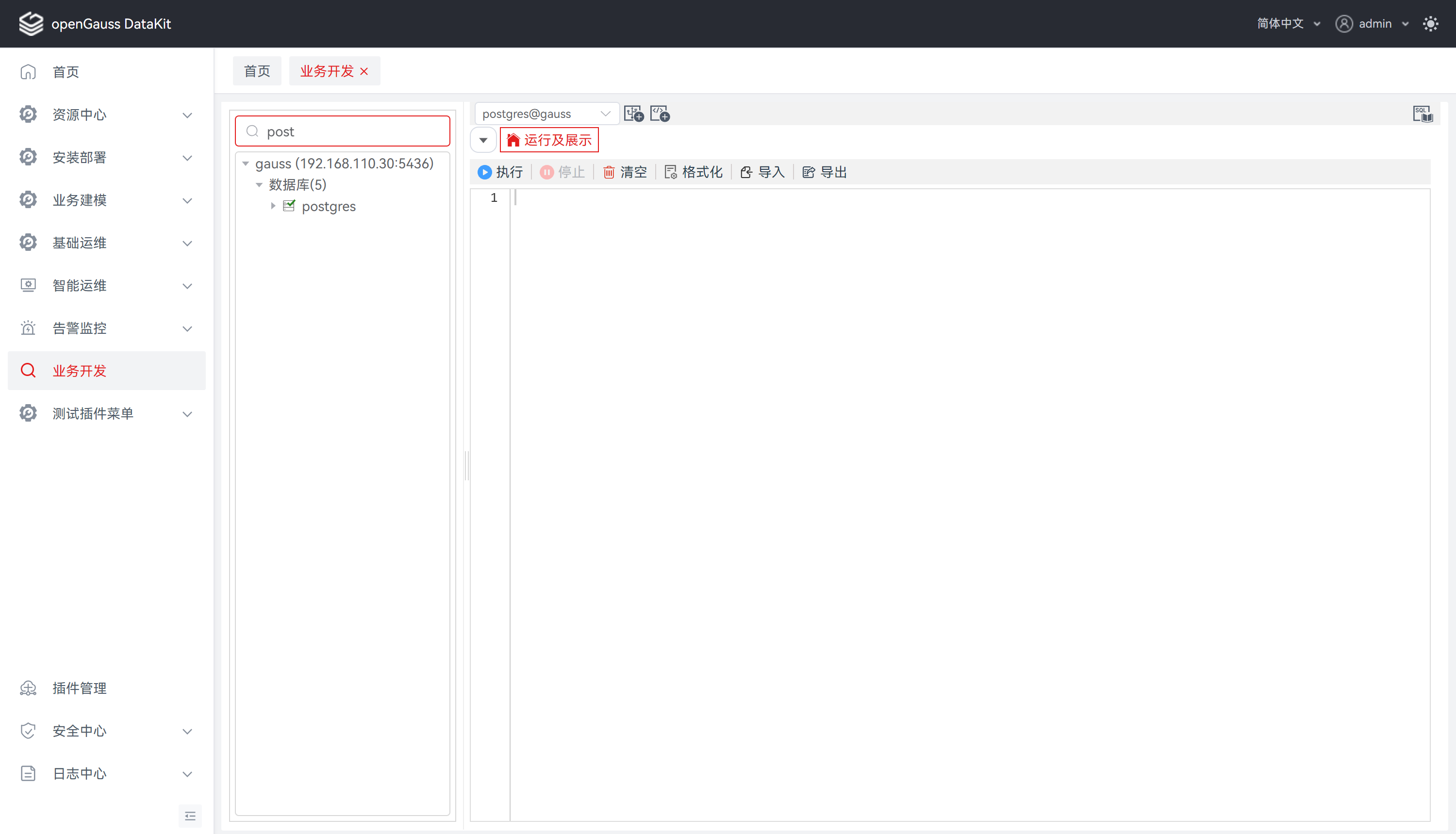Viewport: 1456px width, 834px height.
Task: Click the new debug code window icon
Action: click(660, 114)
